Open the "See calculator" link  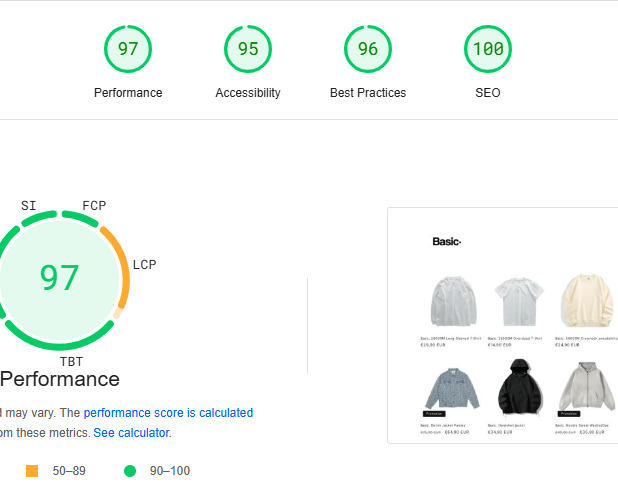(131, 433)
